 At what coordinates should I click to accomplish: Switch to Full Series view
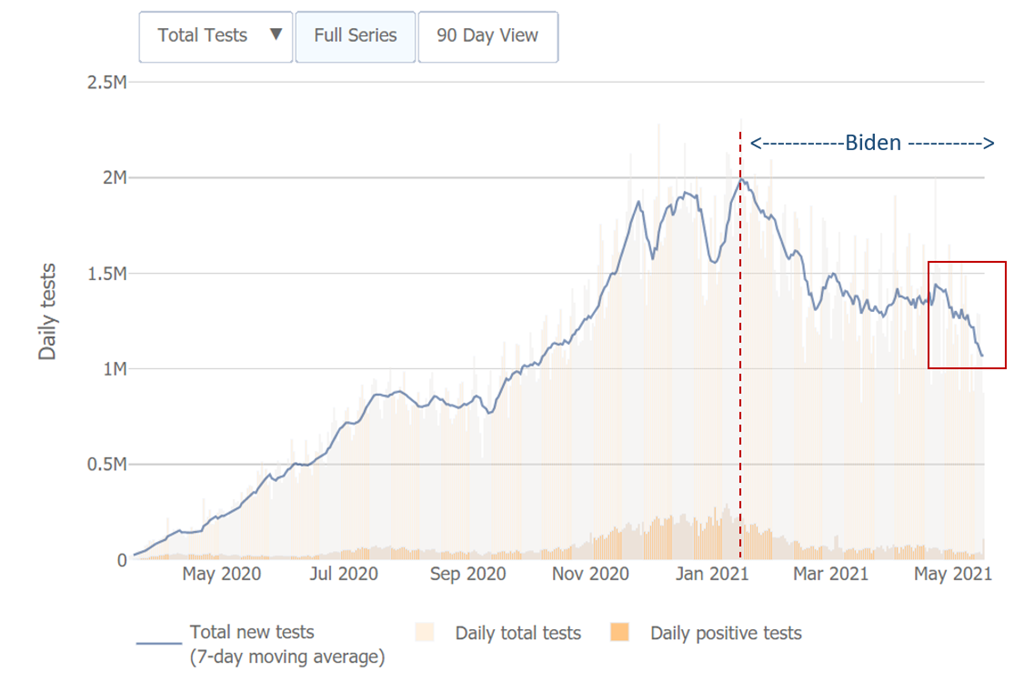point(355,36)
